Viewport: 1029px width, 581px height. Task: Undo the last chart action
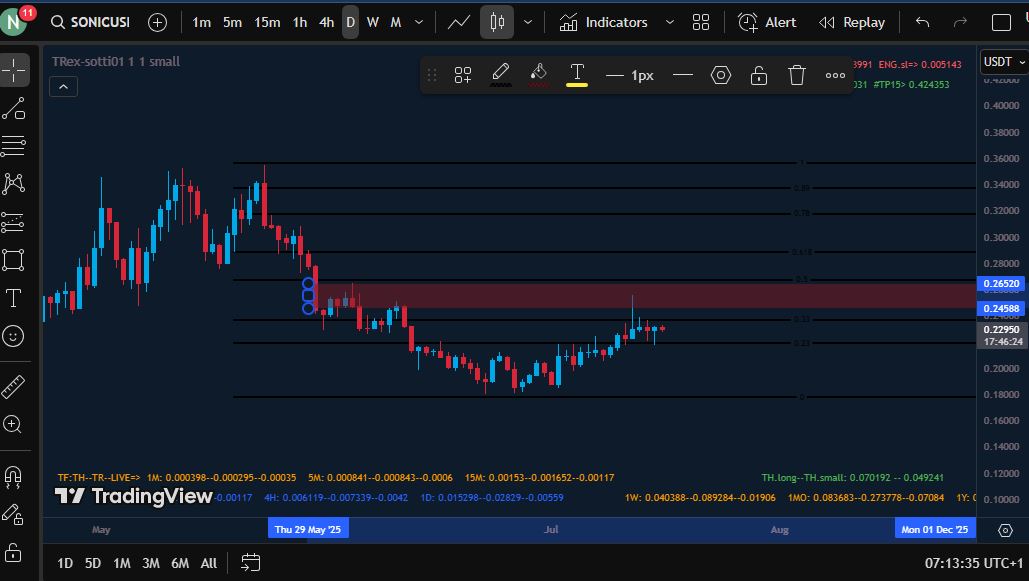pyautogui.click(x=922, y=22)
